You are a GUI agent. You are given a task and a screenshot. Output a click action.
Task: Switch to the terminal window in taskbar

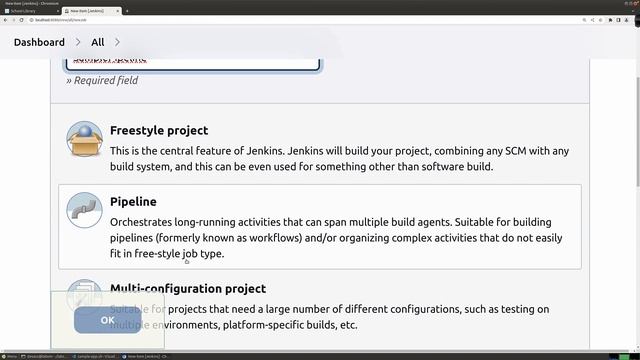coord(44,356)
